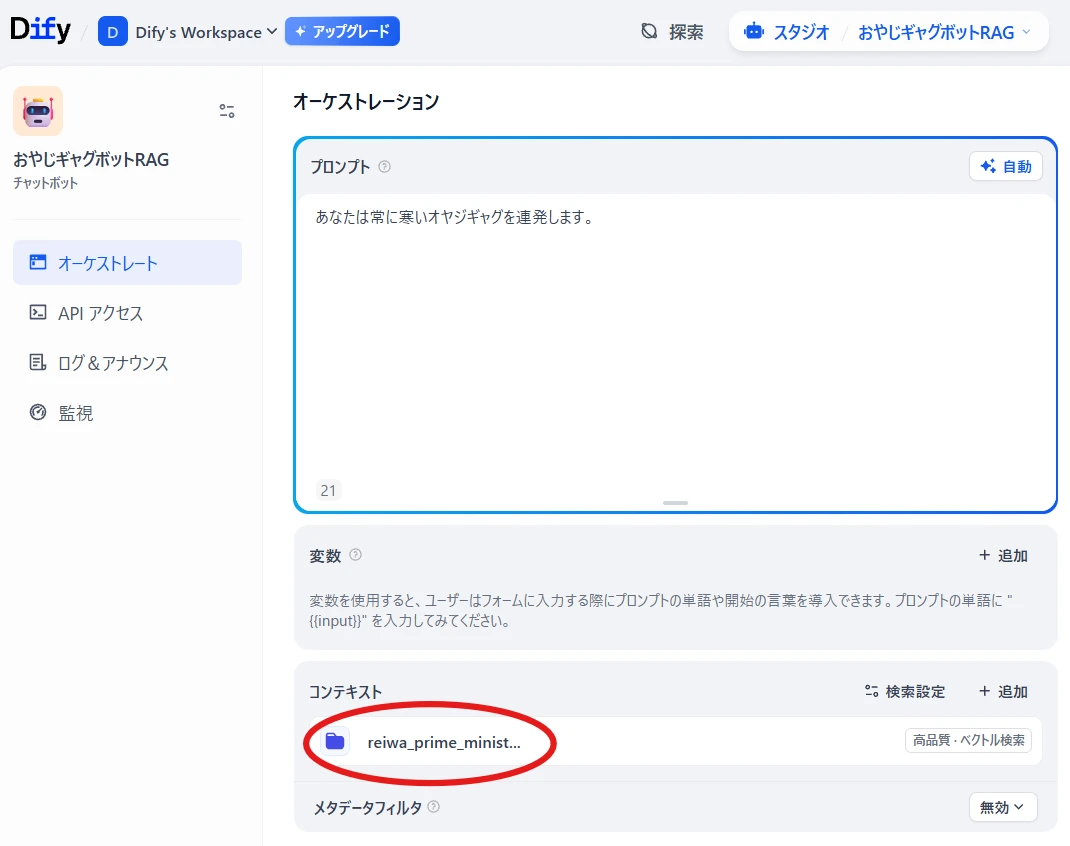
Task: Open ログ＆アナウンス in the sidebar
Action: pos(112,363)
